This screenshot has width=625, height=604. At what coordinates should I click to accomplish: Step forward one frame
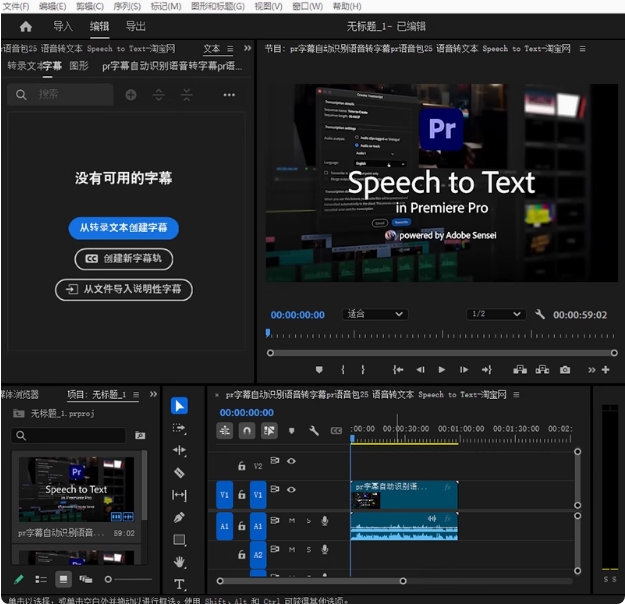(x=464, y=370)
